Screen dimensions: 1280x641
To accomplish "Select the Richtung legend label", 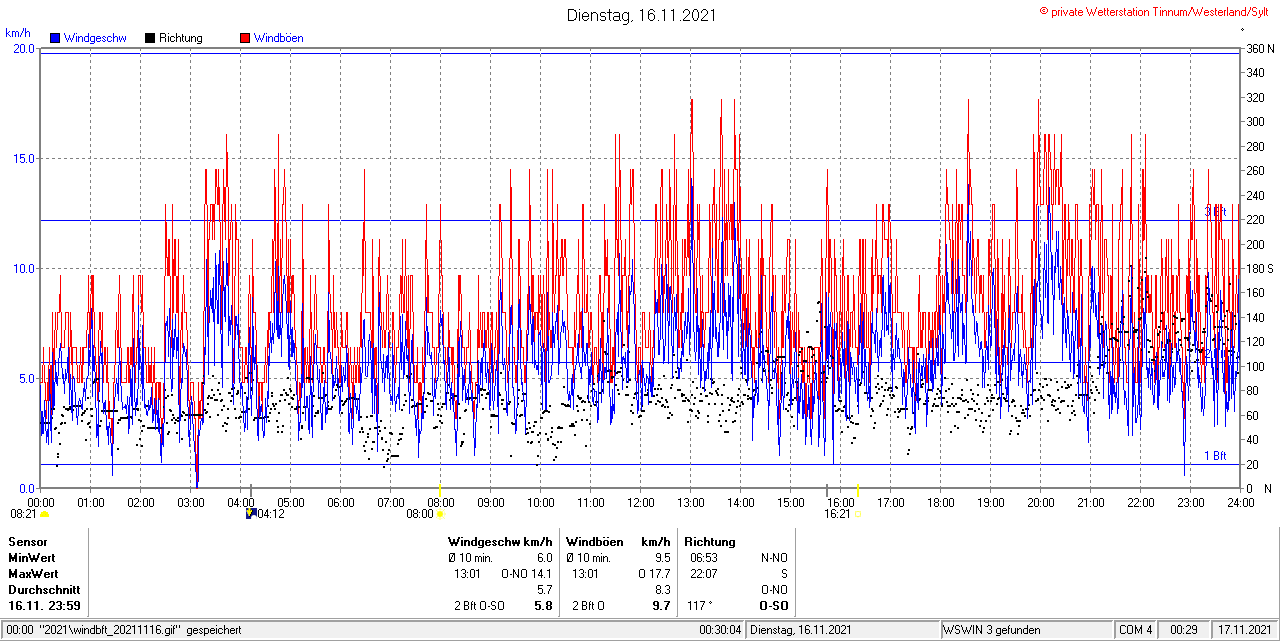I will pyautogui.click(x=181, y=38).
